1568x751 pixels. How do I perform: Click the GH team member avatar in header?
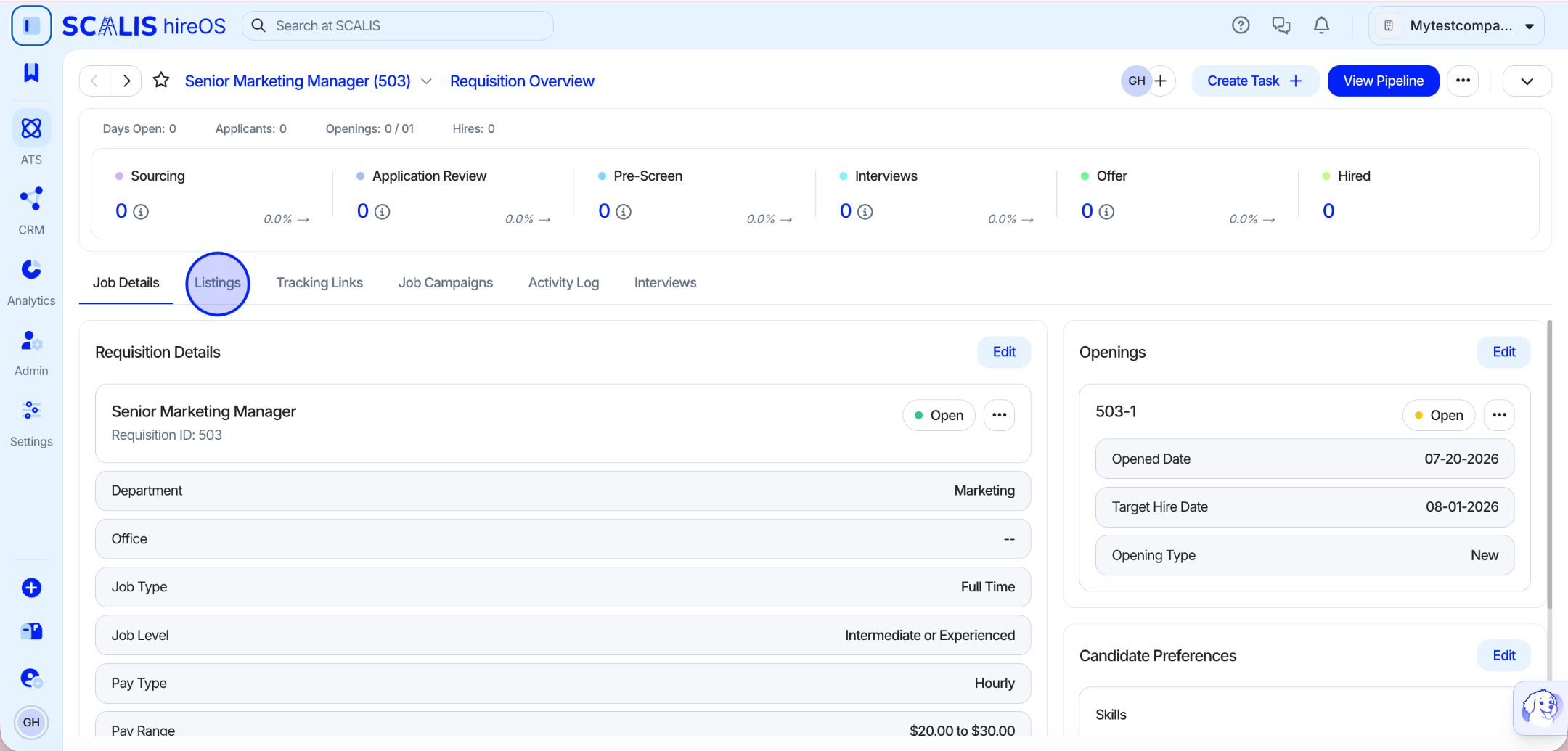coord(1136,81)
